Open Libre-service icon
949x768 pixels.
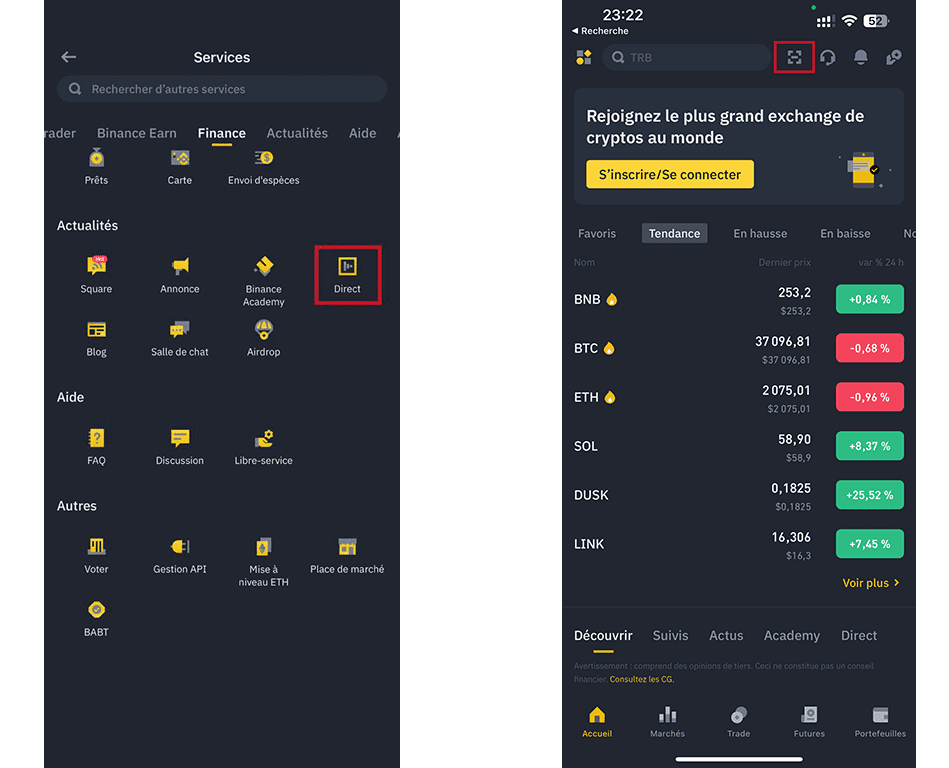(x=264, y=438)
